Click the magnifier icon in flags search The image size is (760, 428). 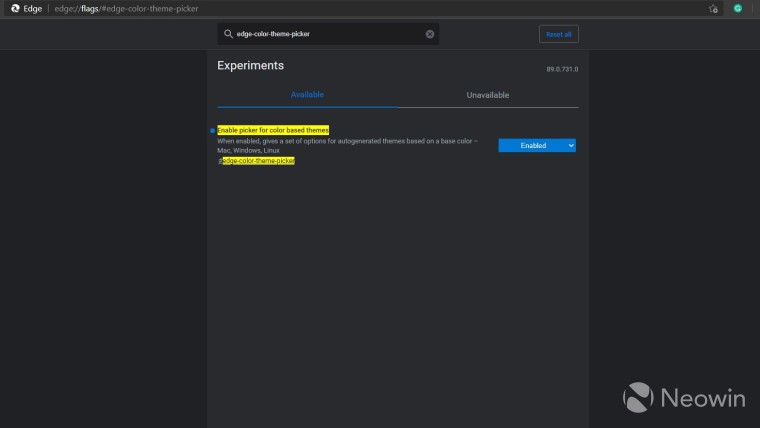[x=228, y=34]
